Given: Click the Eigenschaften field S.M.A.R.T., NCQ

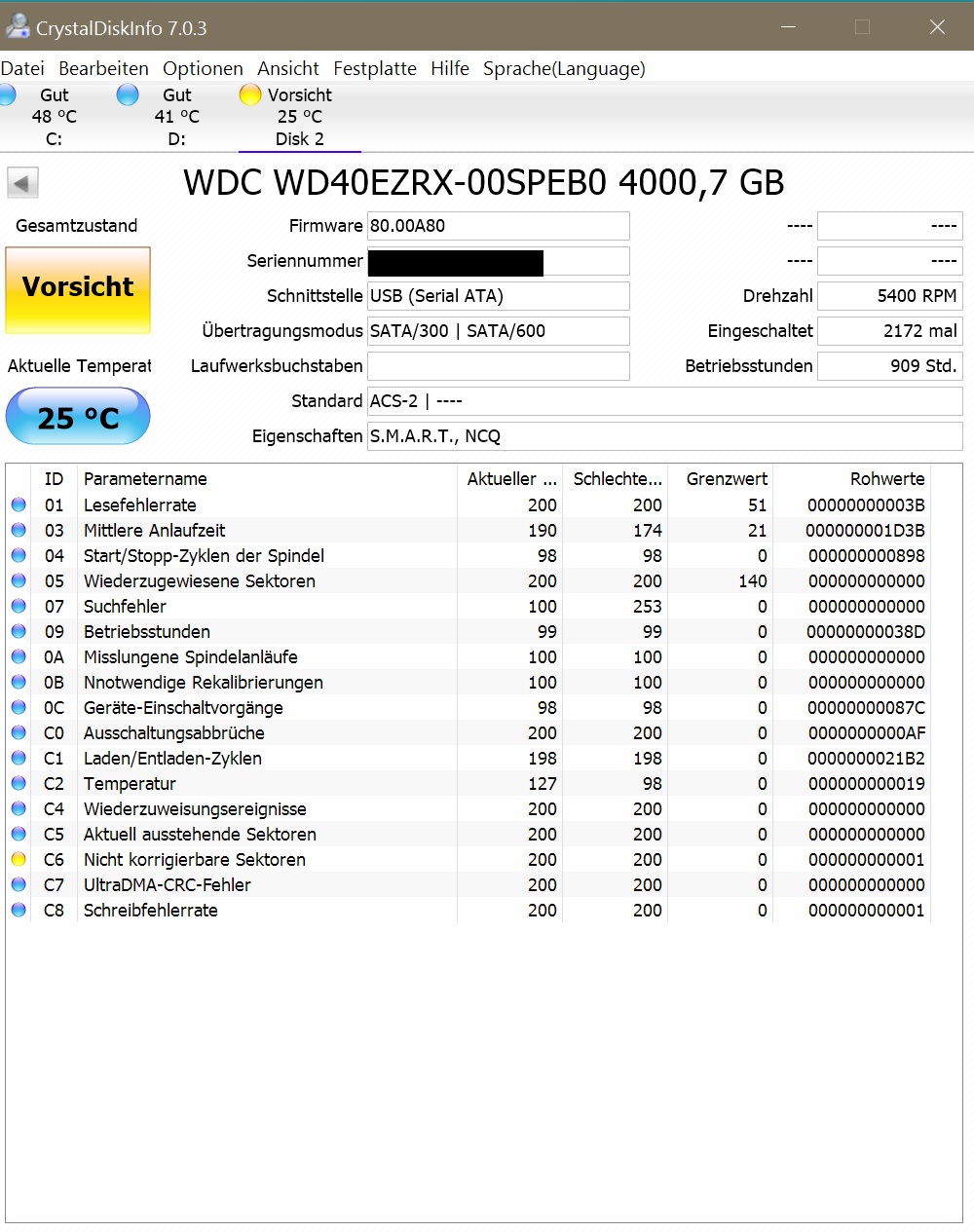Looking at the screenshot, I should (665, 436).
